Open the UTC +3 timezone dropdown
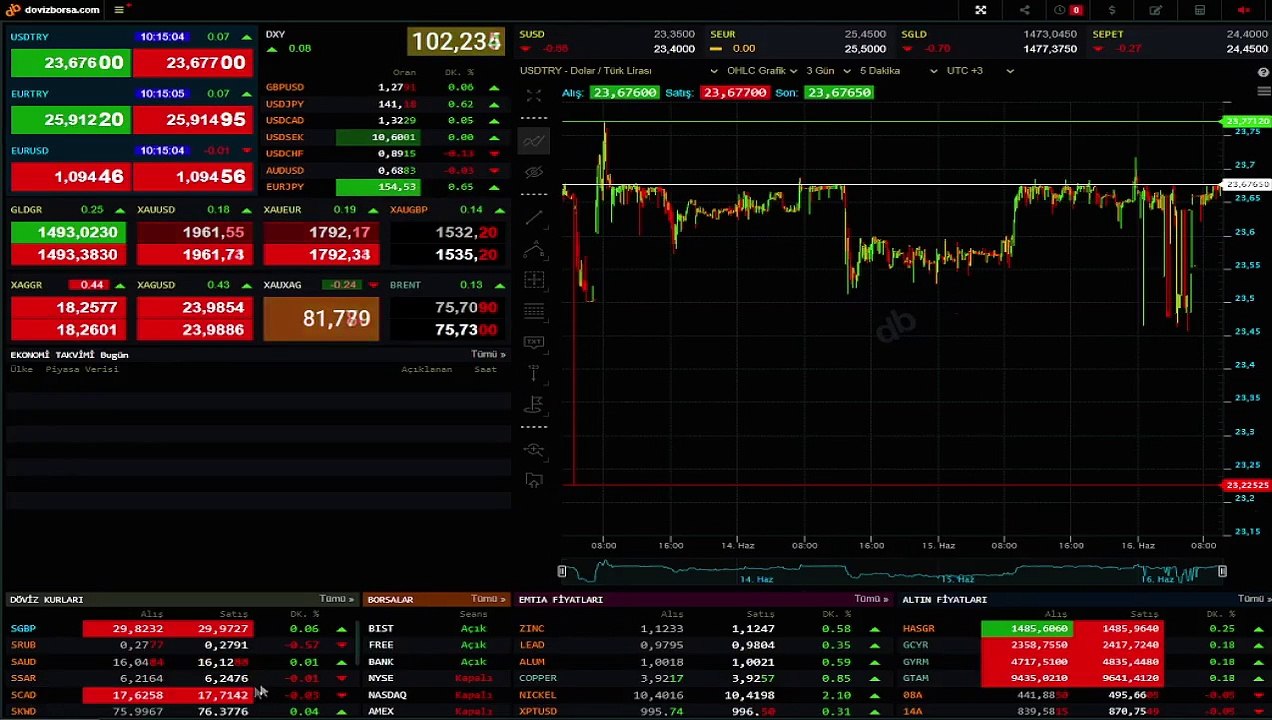 pyautogui.click(x=980, y=71)
